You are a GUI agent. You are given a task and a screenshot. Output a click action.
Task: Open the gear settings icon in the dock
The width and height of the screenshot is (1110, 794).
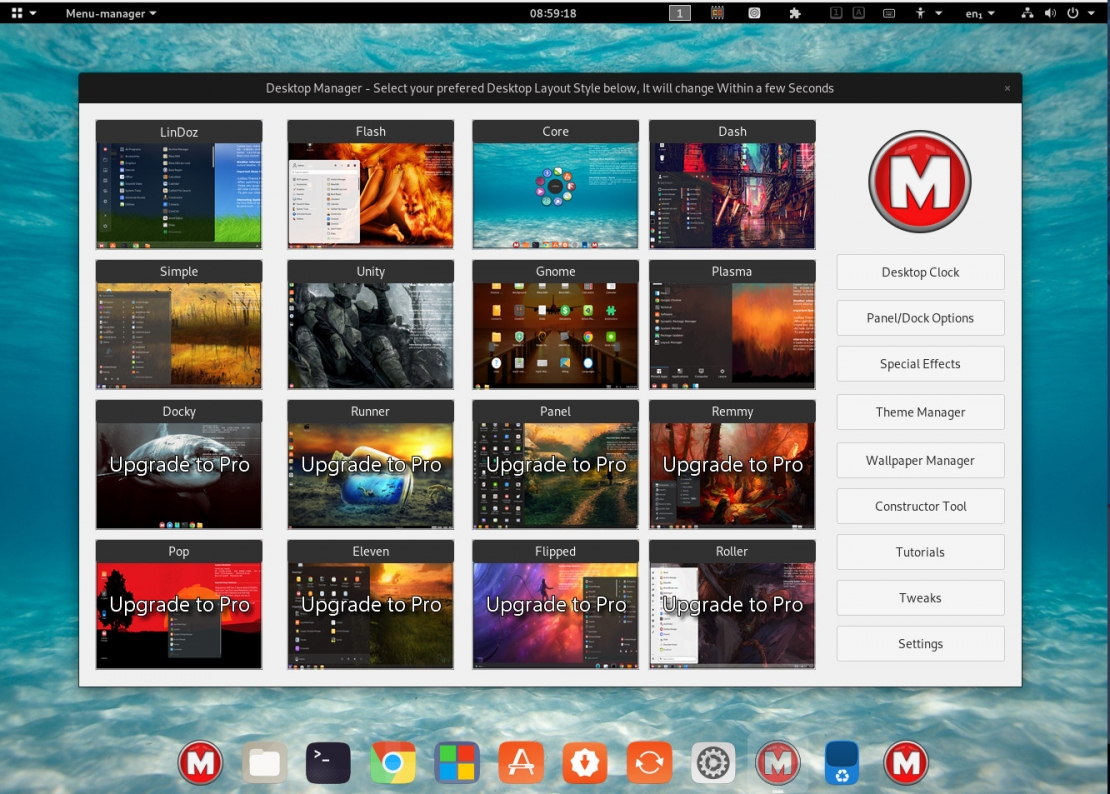(713, 762)
